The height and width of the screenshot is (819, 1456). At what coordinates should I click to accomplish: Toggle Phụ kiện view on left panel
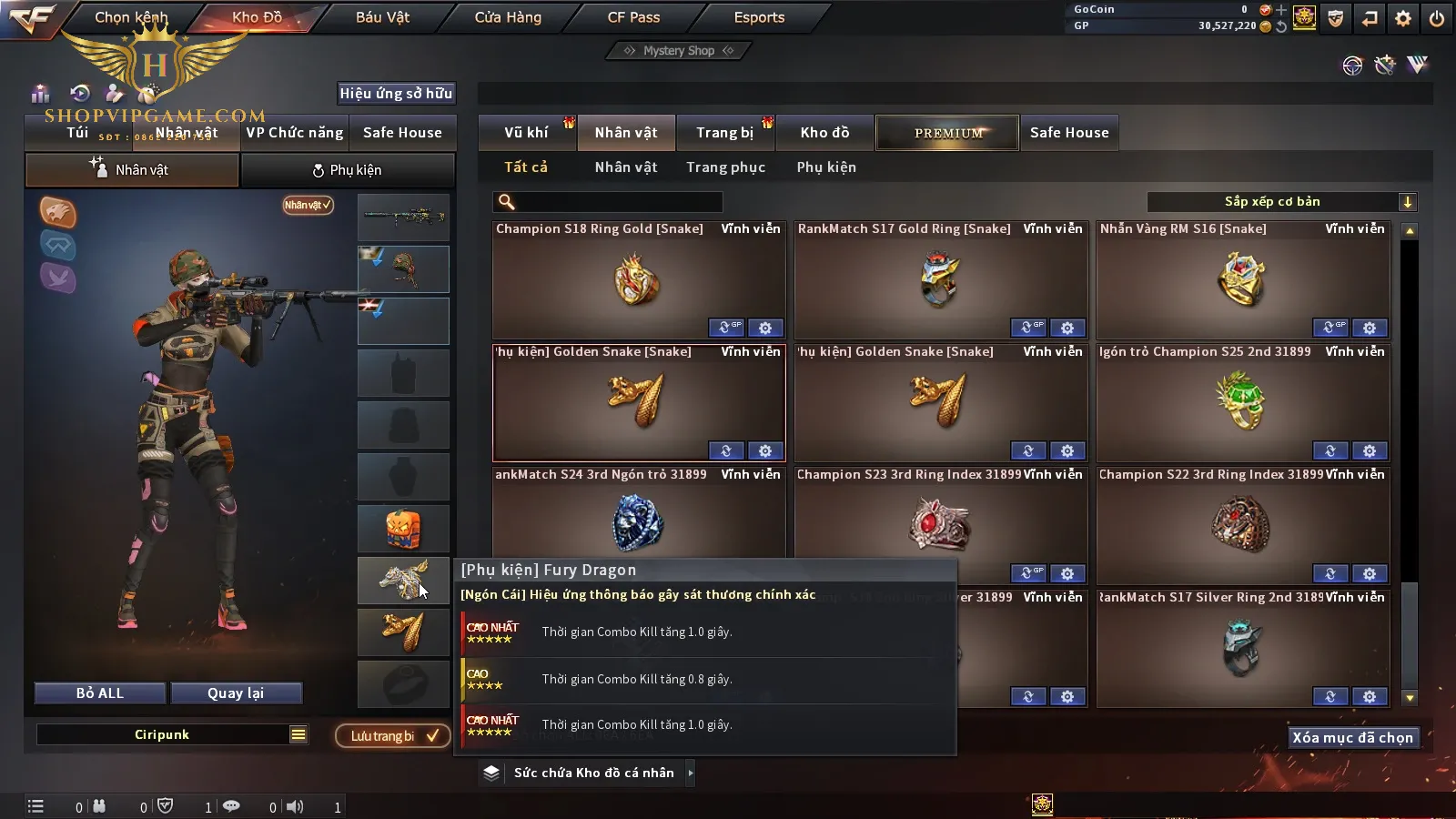click(347, 170)
